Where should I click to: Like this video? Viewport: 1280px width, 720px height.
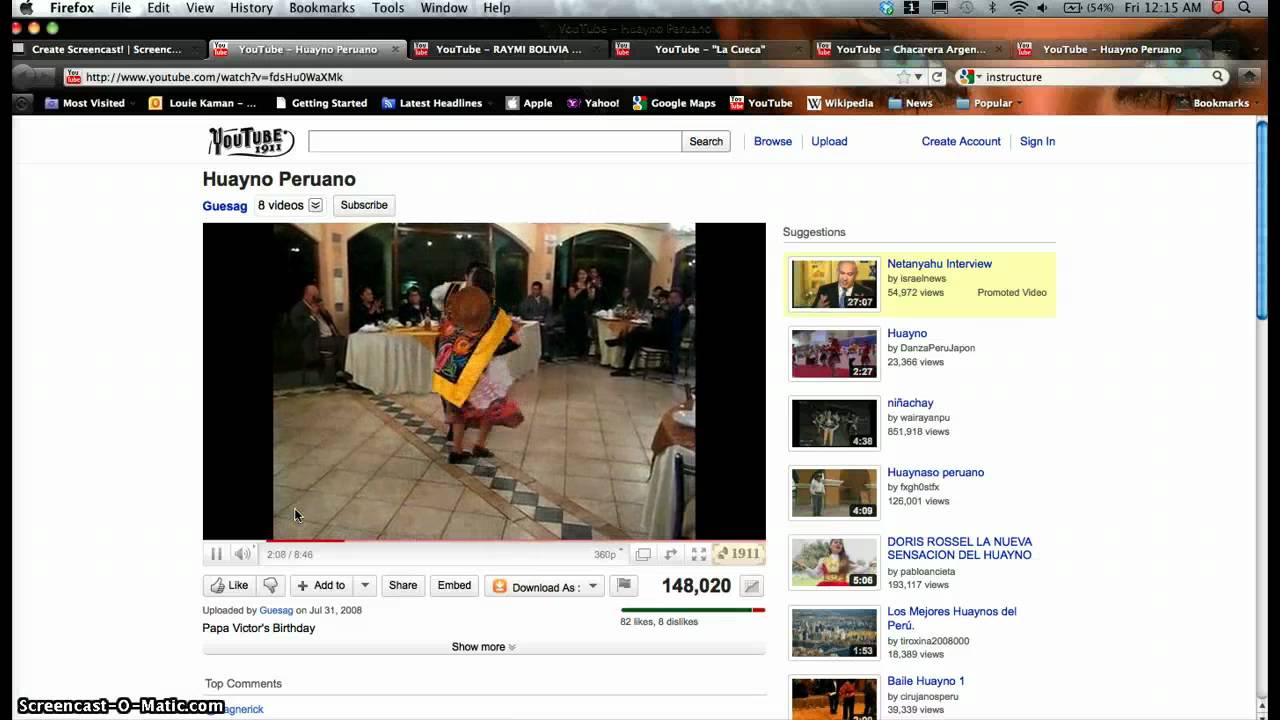[229, 586]
